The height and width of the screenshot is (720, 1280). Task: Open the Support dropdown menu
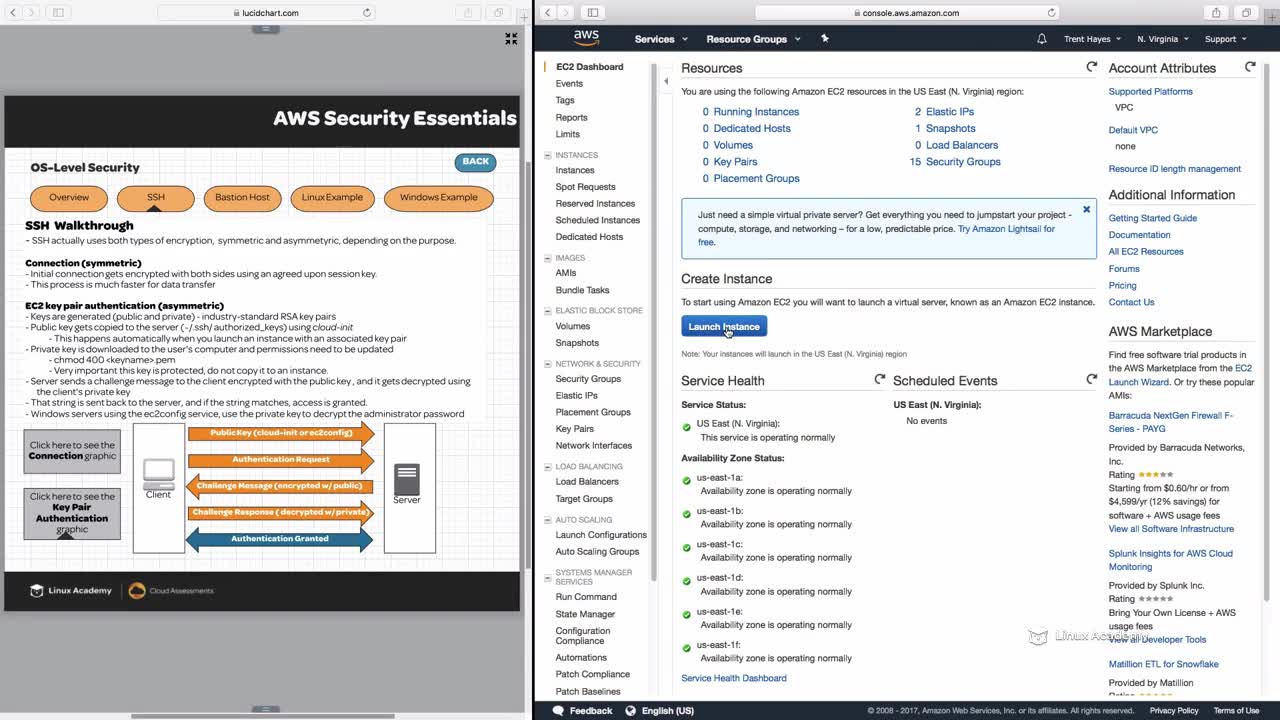[1225, 39]
